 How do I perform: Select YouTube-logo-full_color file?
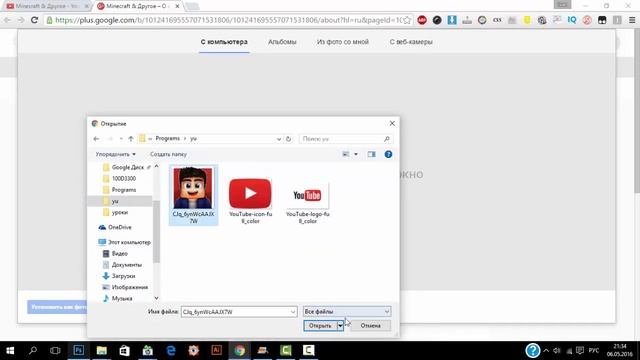(307, 202)
